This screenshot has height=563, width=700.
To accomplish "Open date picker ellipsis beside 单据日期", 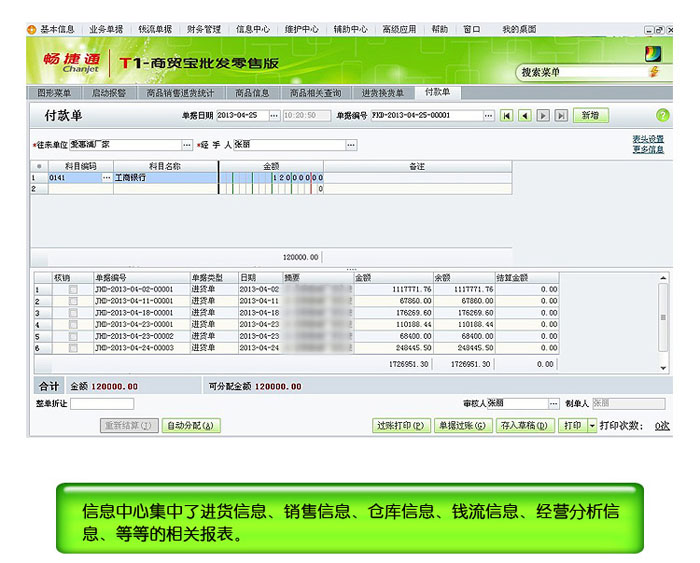I will (274, 115).
